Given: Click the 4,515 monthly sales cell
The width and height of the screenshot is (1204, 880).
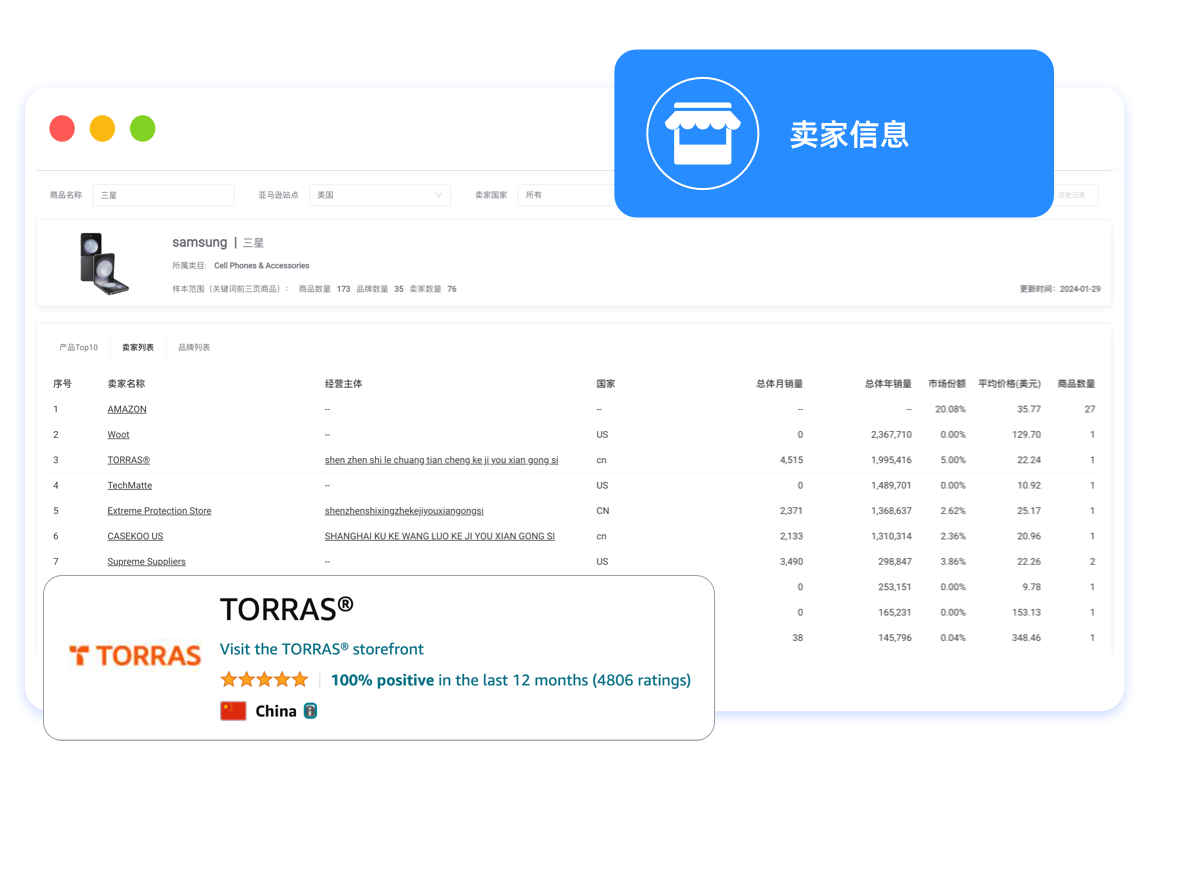Looking at the screenshot, I should coord(791,460).
